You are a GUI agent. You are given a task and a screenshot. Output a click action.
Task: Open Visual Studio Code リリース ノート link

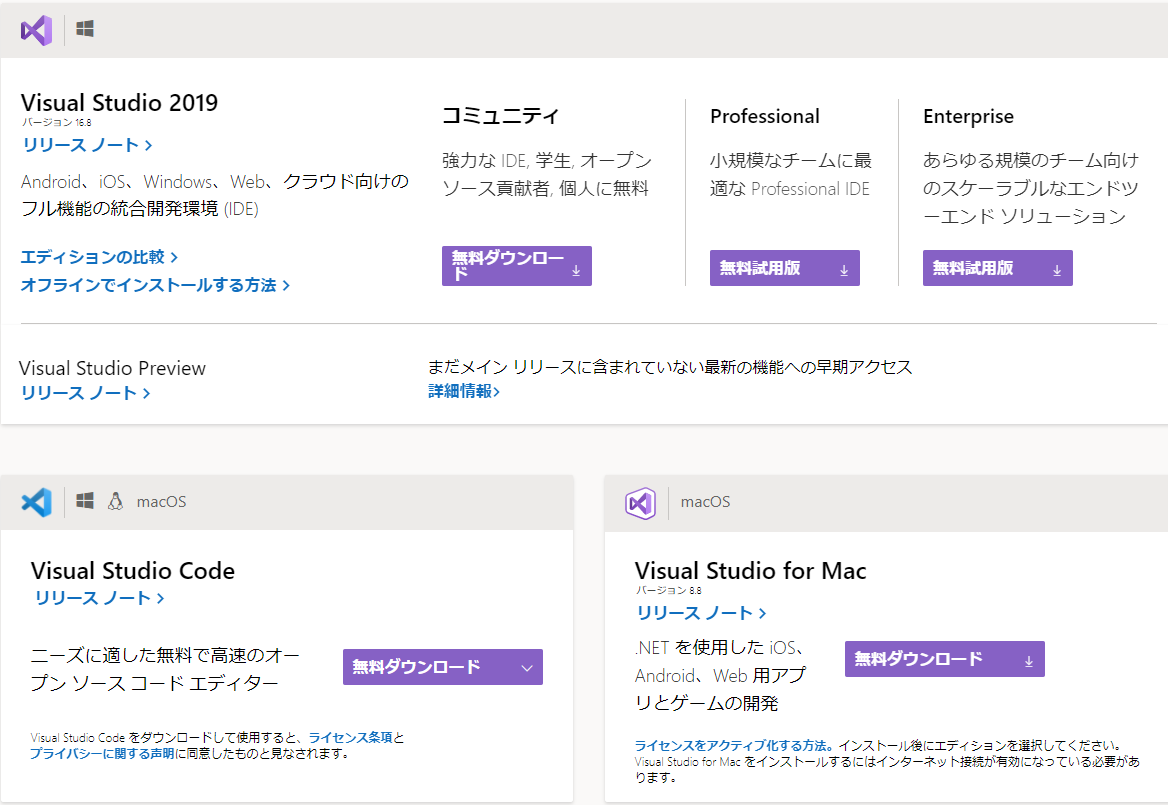click(x=99, y=598)
